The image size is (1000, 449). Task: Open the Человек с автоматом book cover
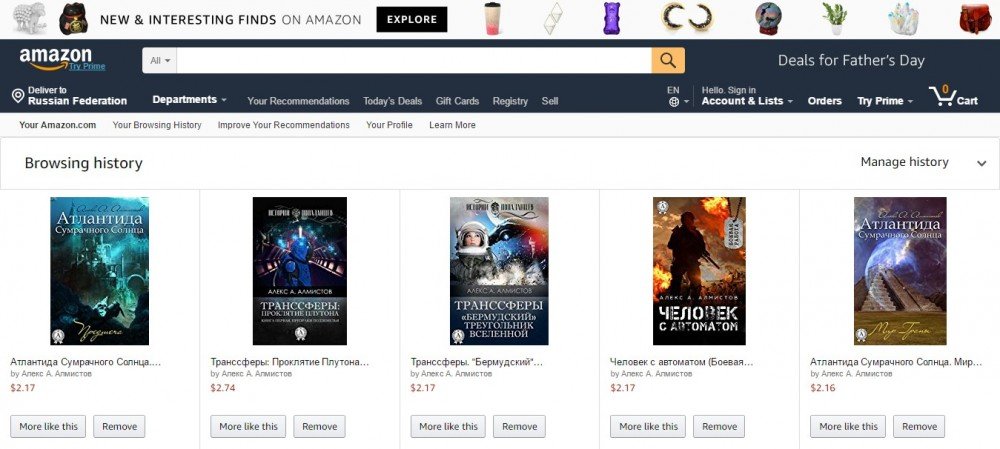point(699,271)
